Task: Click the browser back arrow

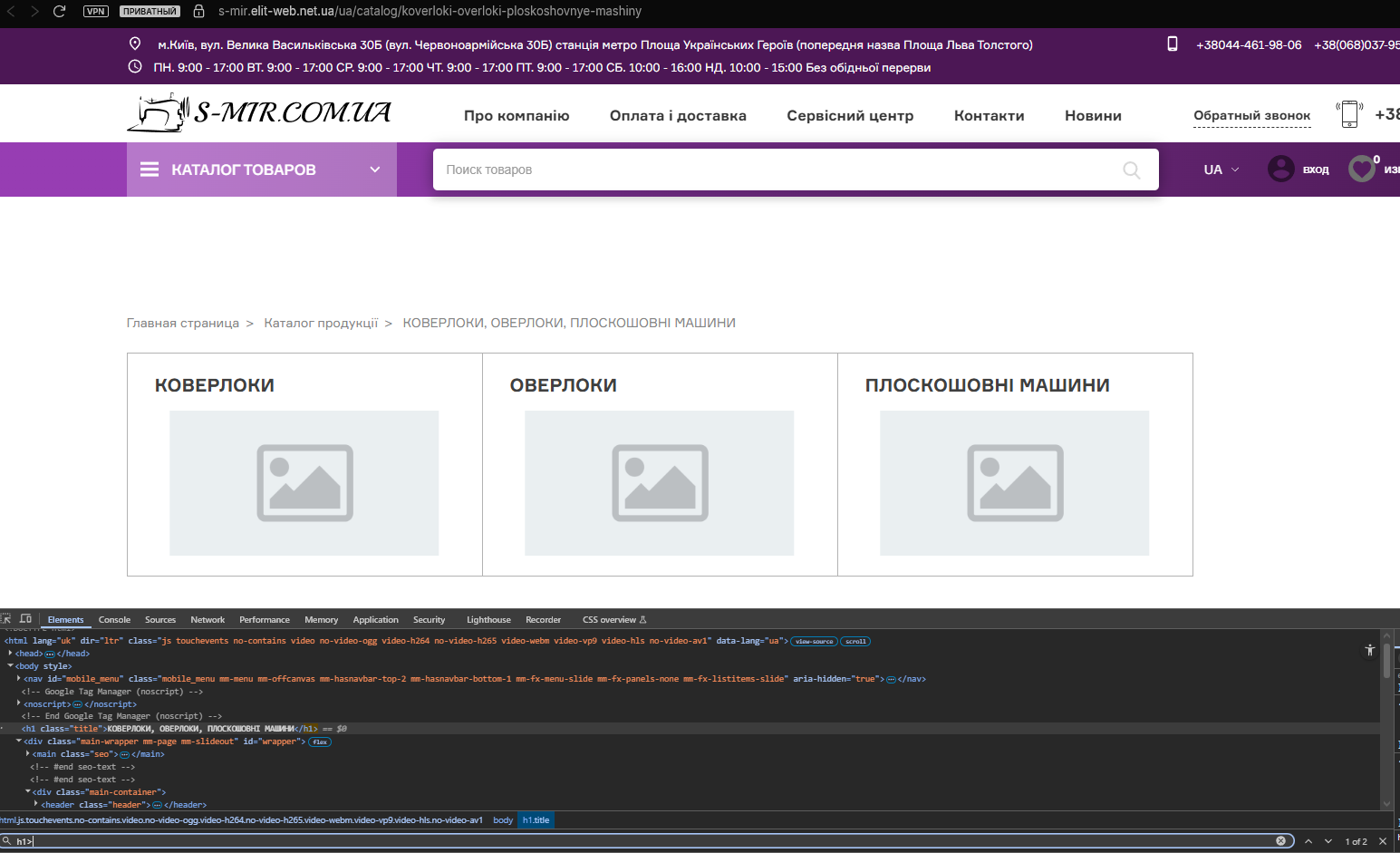Action: 12,11
